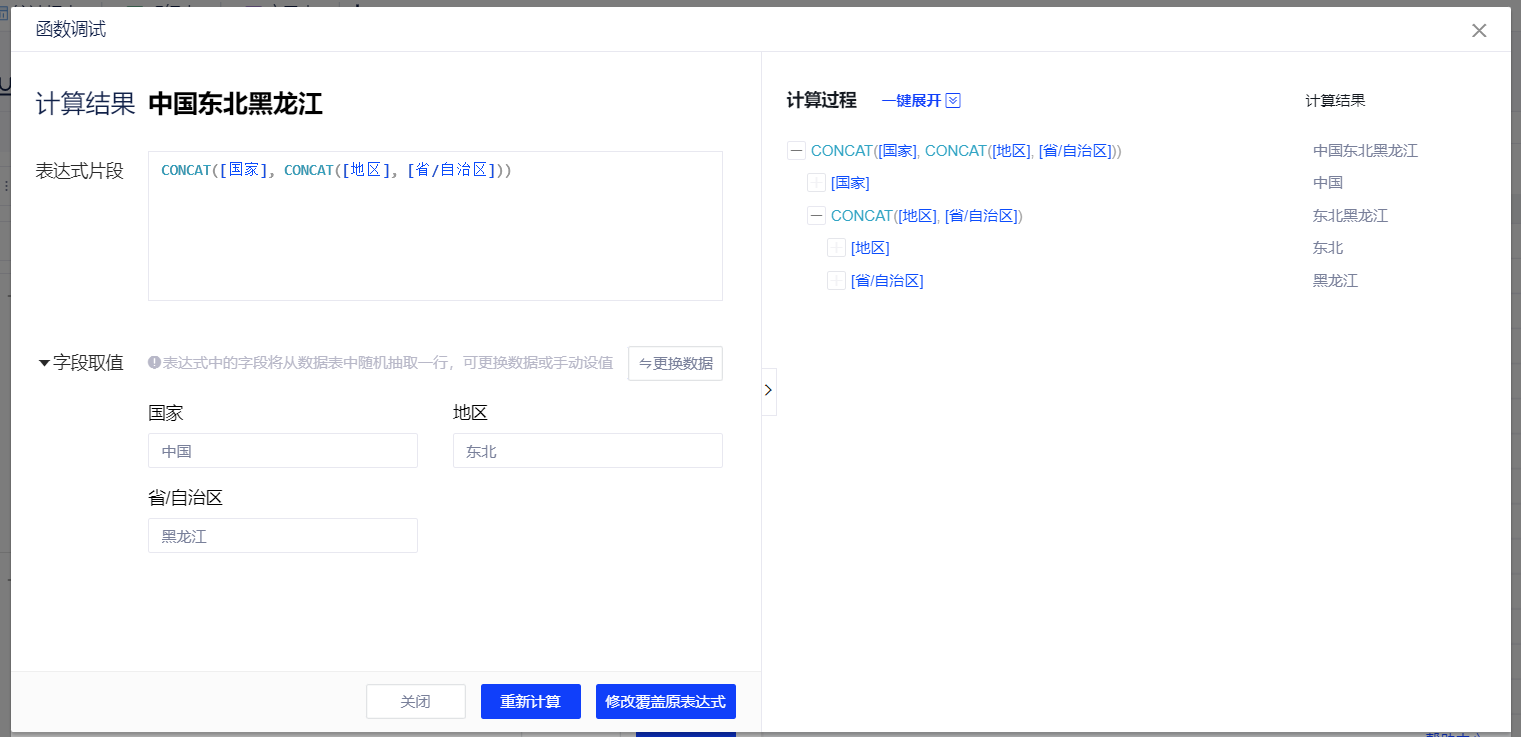The width and height of the screenshot is (1521, 737).
Task: Expand the [省/自治区] node plus icon
Action: click(x=836, y=281)
